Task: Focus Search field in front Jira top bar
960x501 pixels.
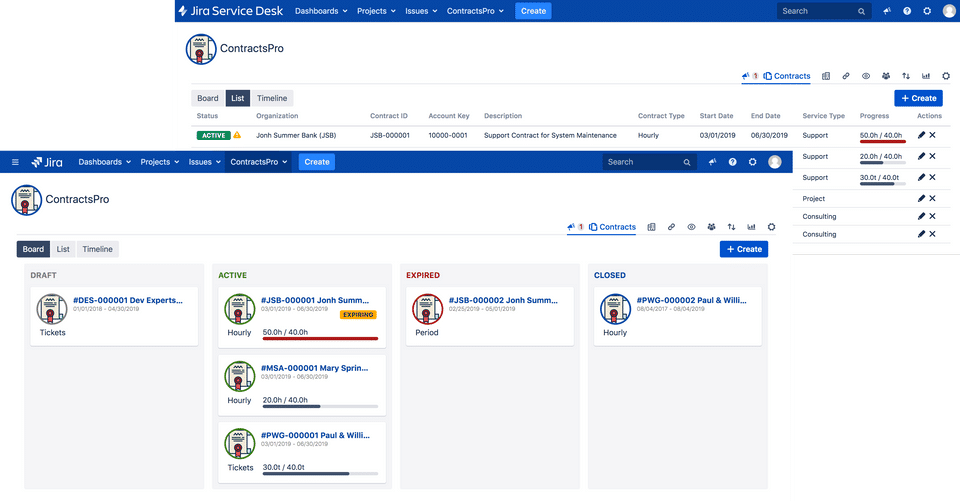Action: [649, 162]
